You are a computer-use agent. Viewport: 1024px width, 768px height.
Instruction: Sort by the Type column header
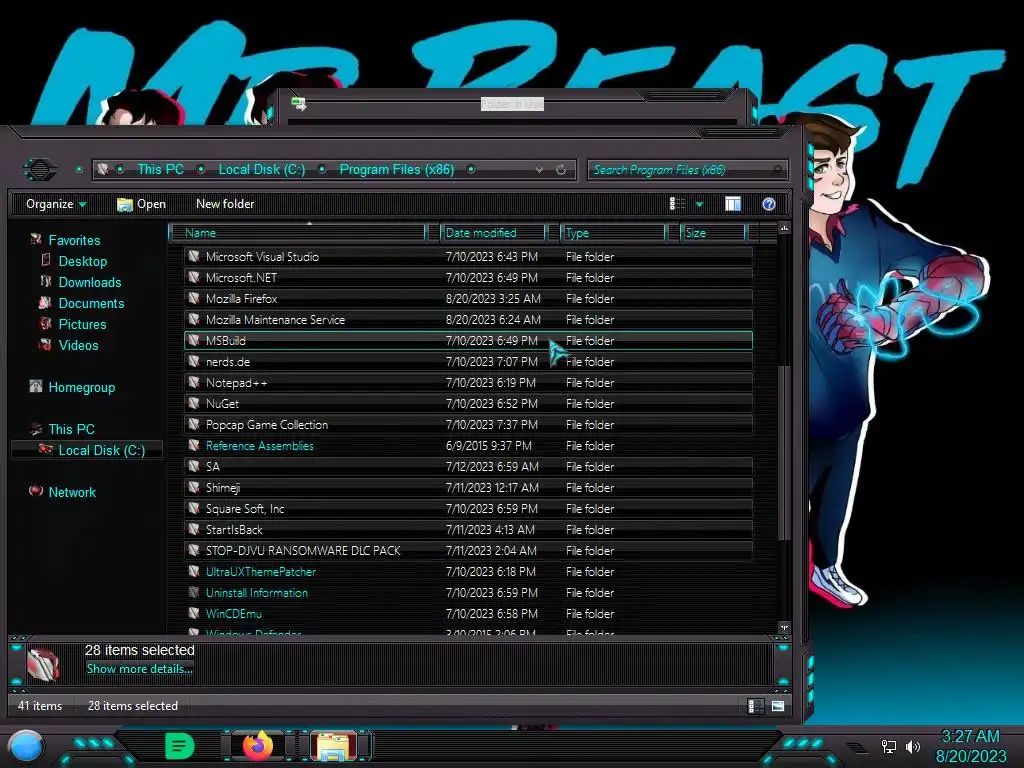[613, 232]
